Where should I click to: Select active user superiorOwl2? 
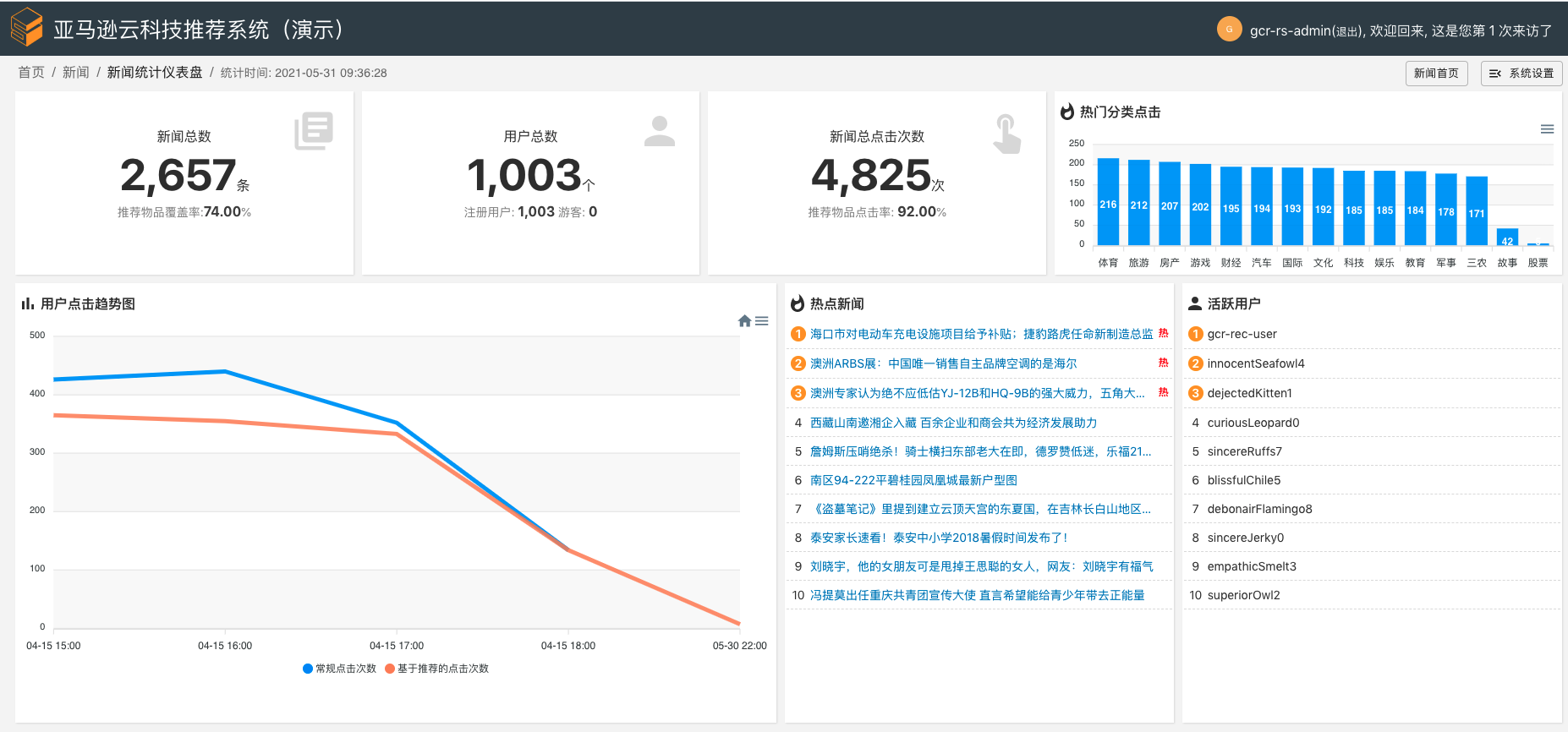click(1244, 595)
